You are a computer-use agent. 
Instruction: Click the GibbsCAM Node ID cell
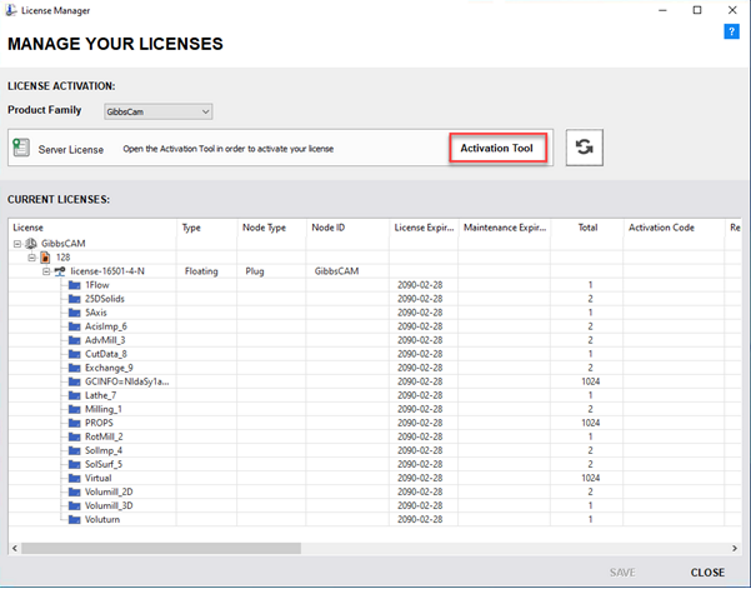coord(337,272)
